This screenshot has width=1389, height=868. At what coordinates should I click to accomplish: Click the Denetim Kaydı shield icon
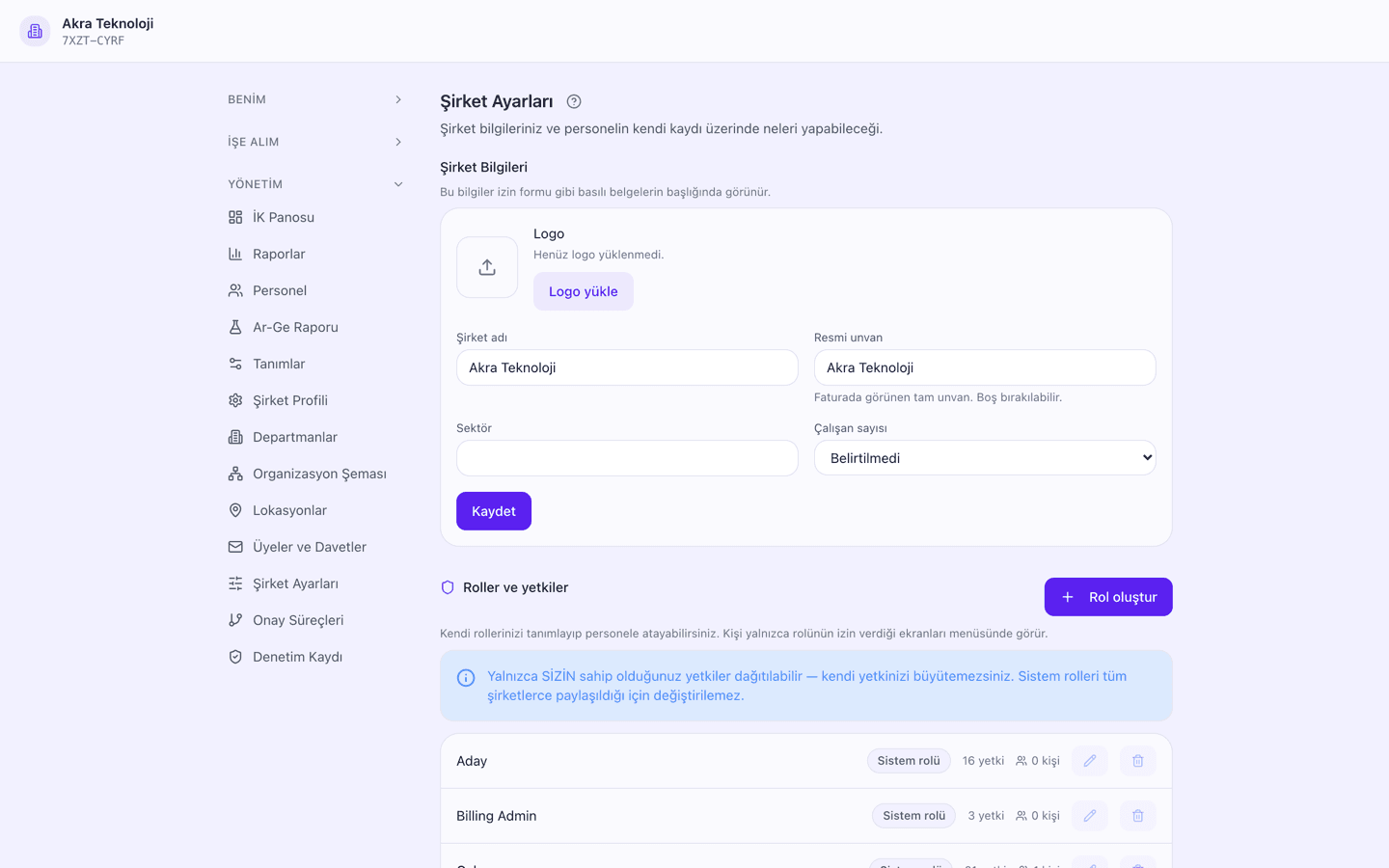[235, 657]
